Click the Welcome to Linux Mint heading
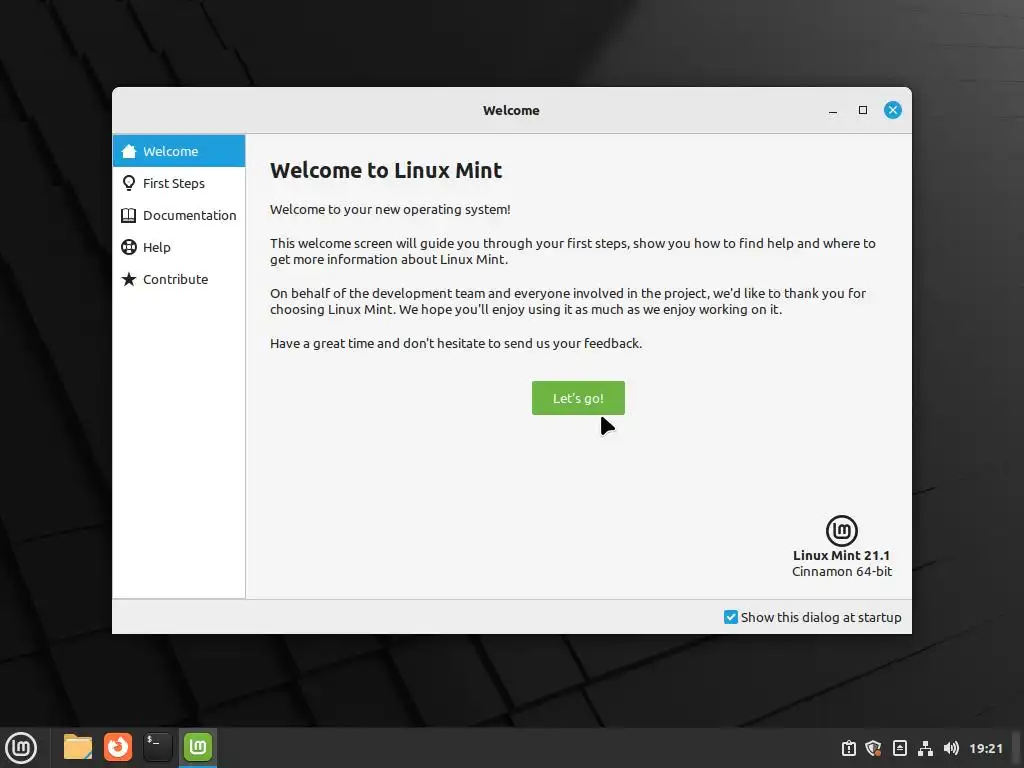 tap(386, 170)
